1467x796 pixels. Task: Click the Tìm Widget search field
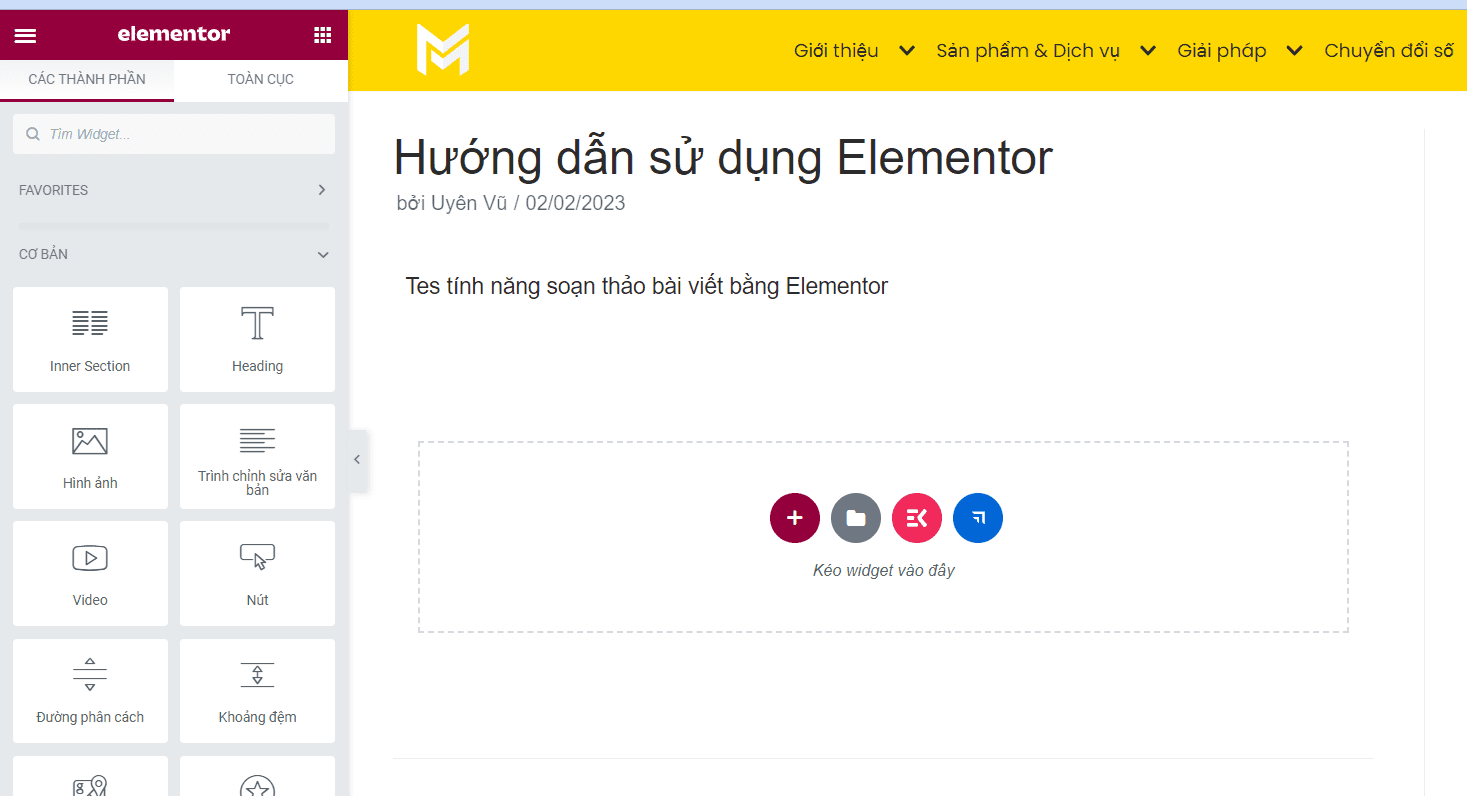(173, 133)
